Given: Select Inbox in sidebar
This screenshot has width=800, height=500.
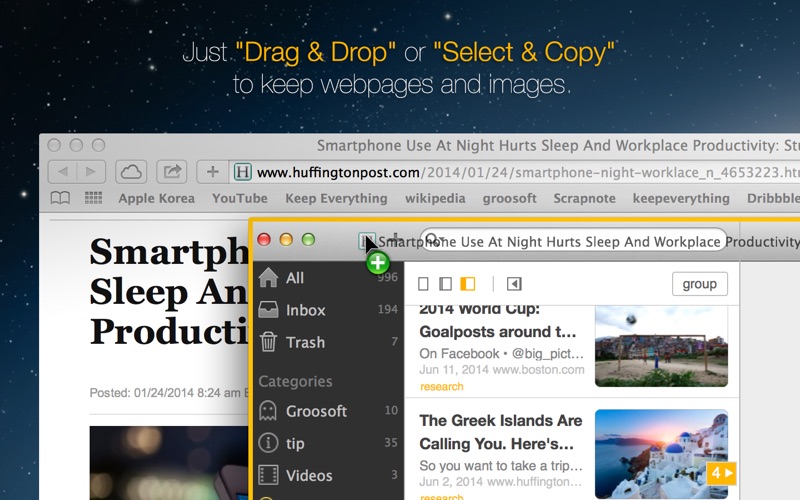Looking at the screenshot, I should click(x=328, y=310).
